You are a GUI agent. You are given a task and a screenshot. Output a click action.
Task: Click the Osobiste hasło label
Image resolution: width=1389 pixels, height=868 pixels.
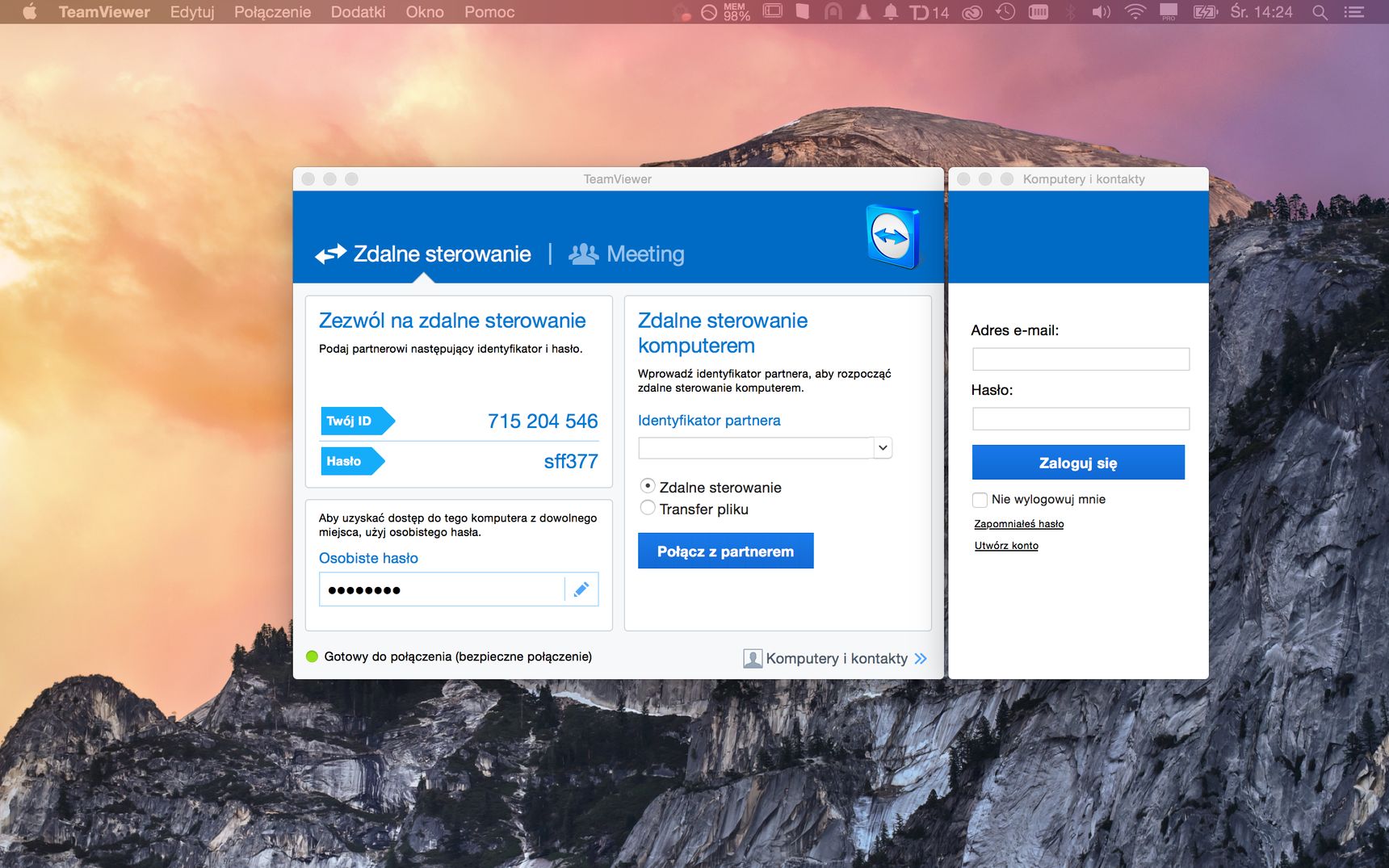(368, 558)
